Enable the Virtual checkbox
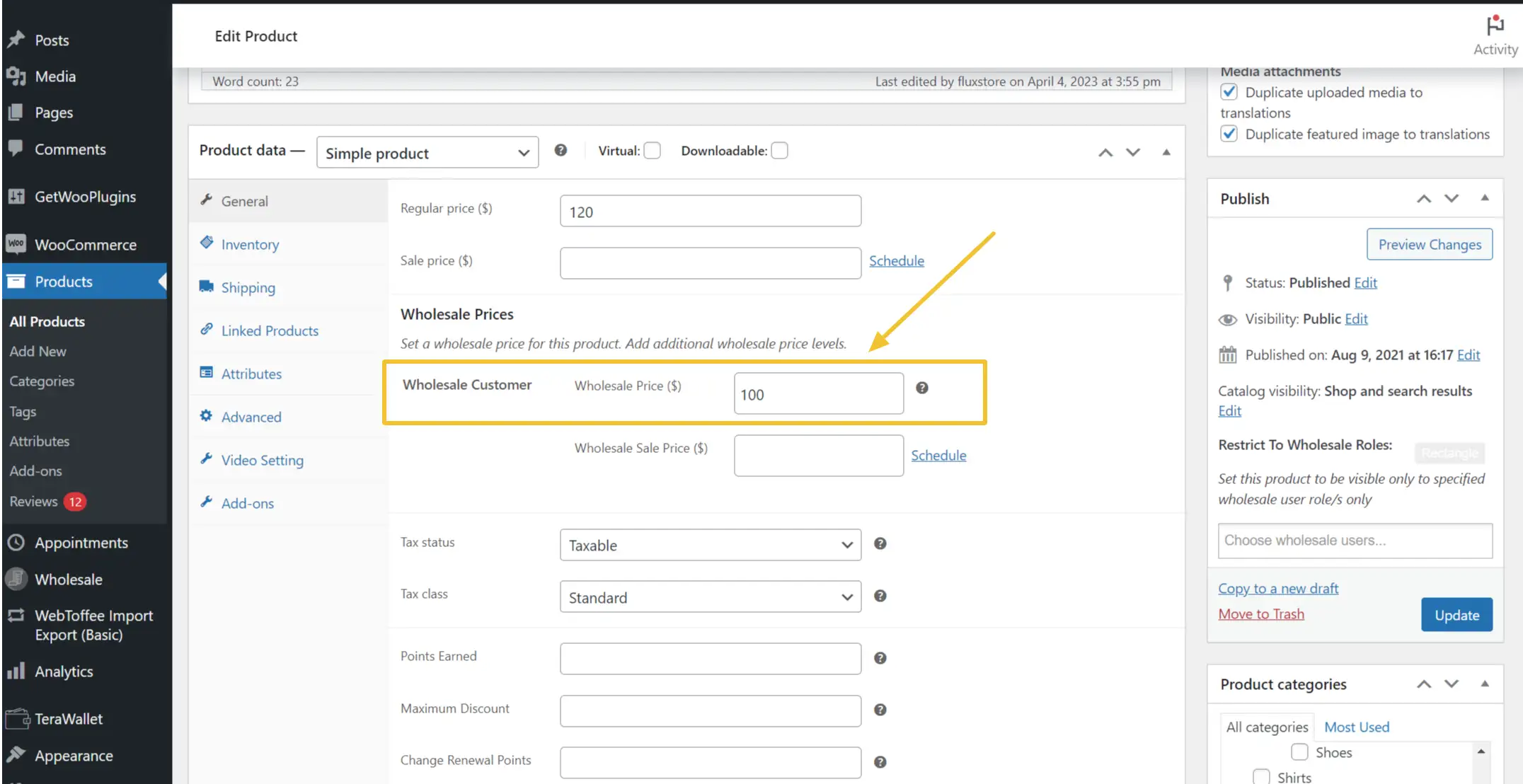The image size is (1523, 784). [x=653, y=151]
